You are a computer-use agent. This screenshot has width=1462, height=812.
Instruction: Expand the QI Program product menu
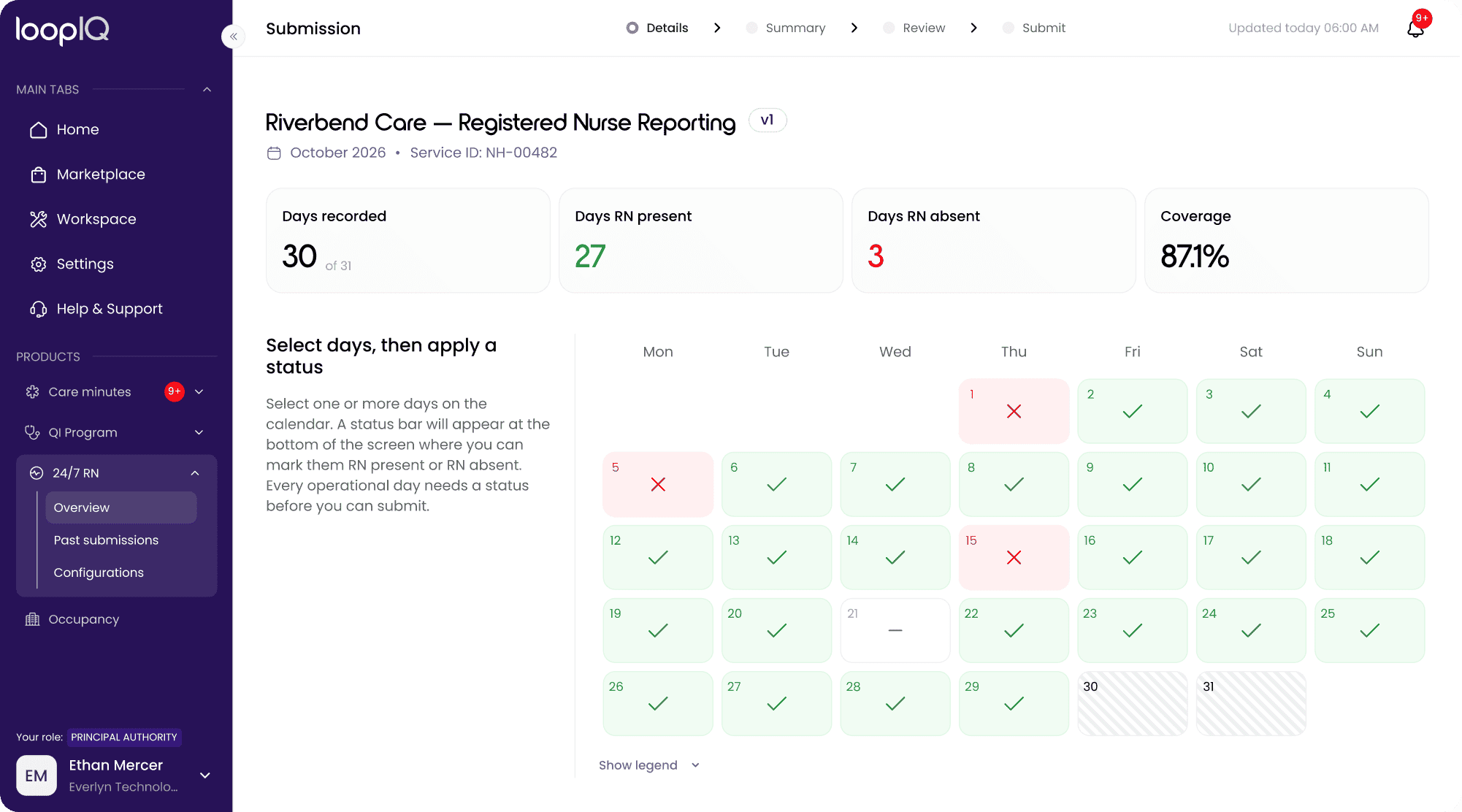pos(199,432)
